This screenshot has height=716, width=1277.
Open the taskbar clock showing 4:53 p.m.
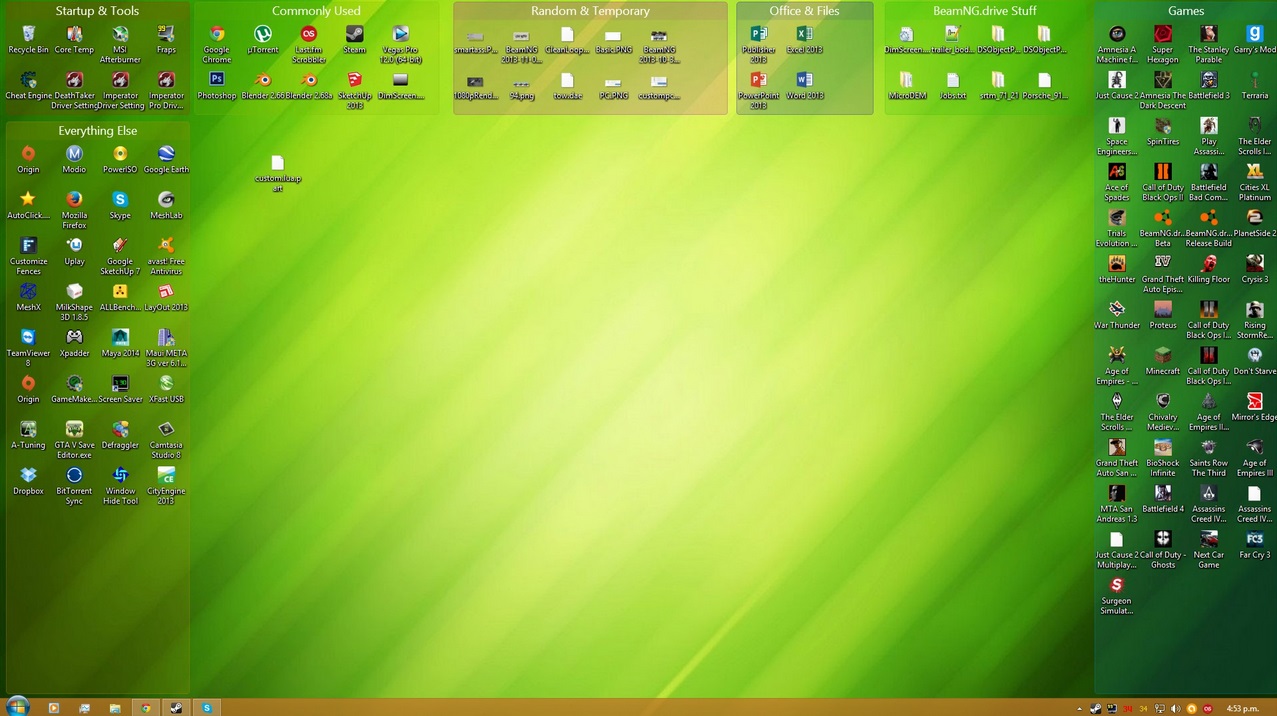click(x=1242, y=709)
